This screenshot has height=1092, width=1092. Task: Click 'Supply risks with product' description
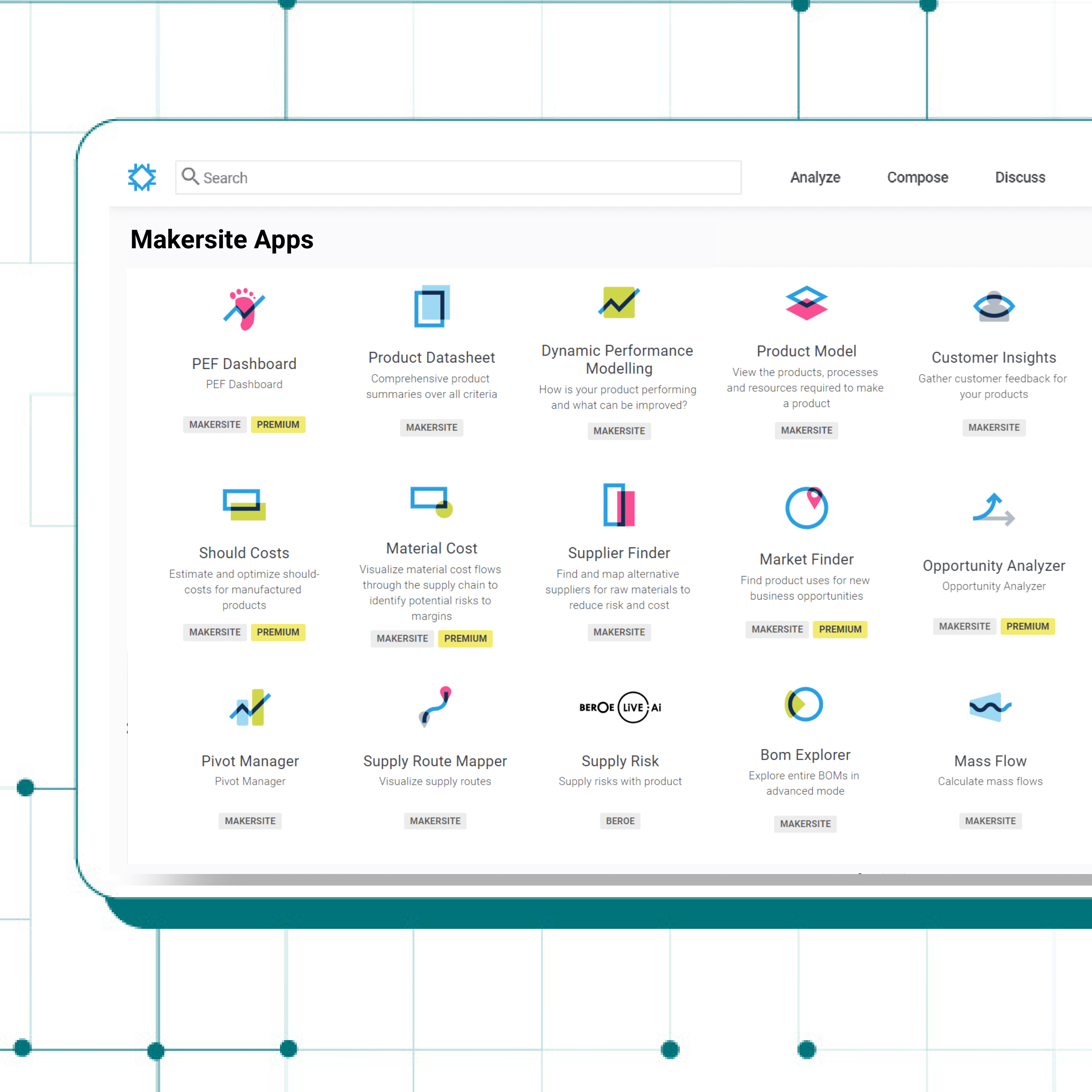[x=620, y=781]
